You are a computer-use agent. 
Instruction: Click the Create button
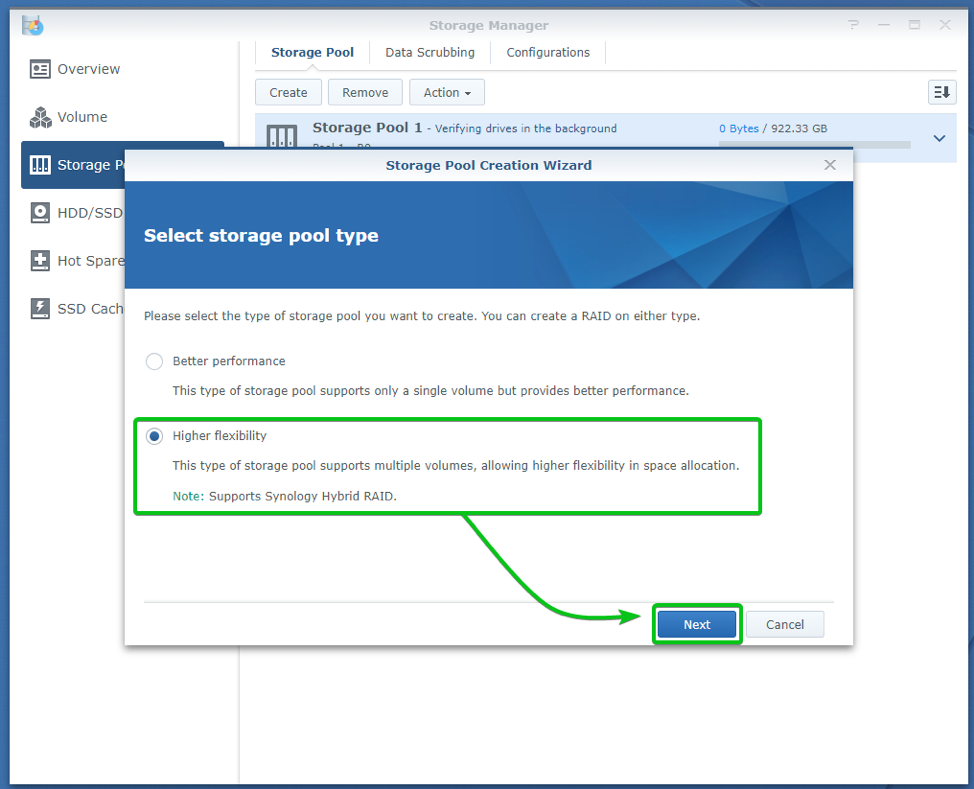[x=288, y=93]
